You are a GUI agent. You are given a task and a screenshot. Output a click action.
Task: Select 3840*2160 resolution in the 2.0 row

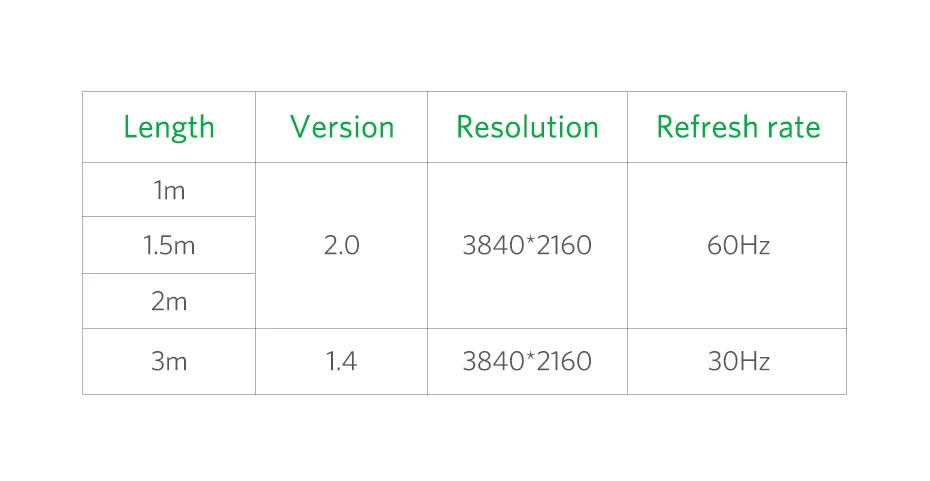527,245
